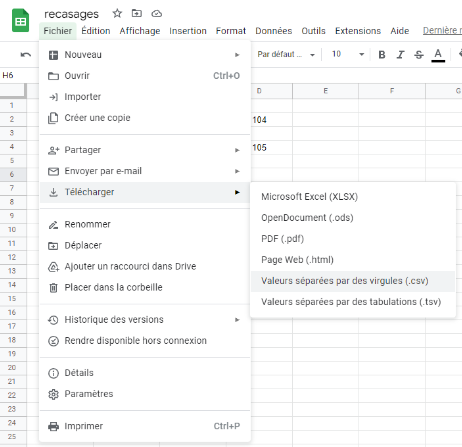Apply strikethrough formatting
Screen dimensions: 462x447
pos(419,54)
